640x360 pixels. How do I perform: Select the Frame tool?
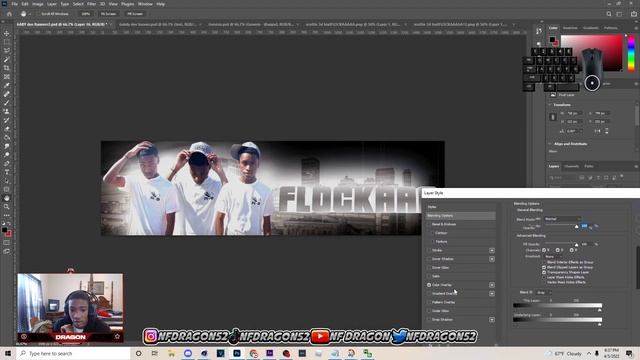click(x=7, y=77)
